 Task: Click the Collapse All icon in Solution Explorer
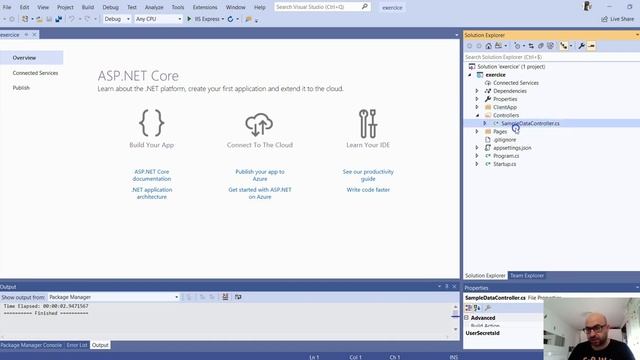tap(541, 46)
